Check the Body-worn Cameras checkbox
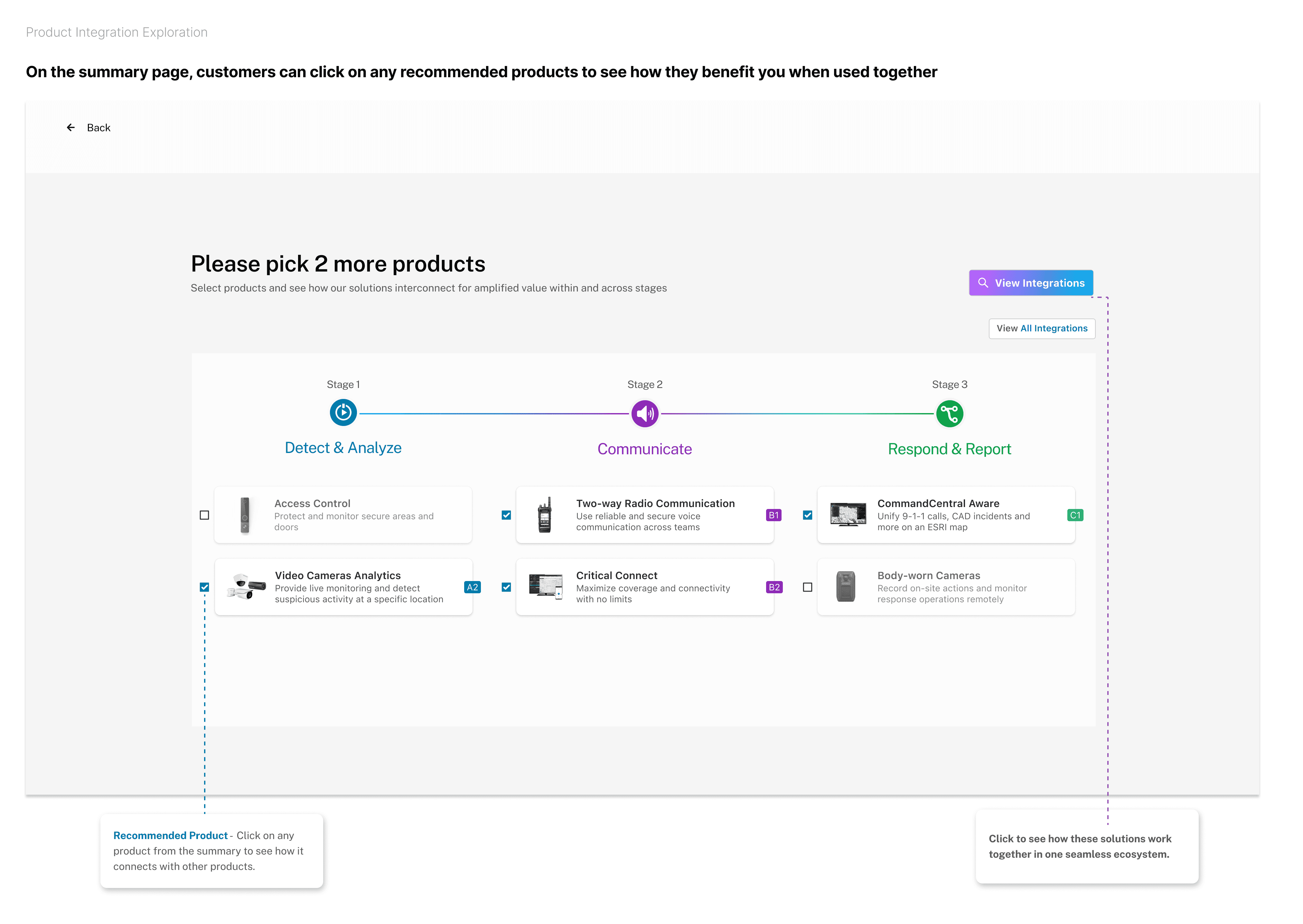 click(x=807, y=587)
